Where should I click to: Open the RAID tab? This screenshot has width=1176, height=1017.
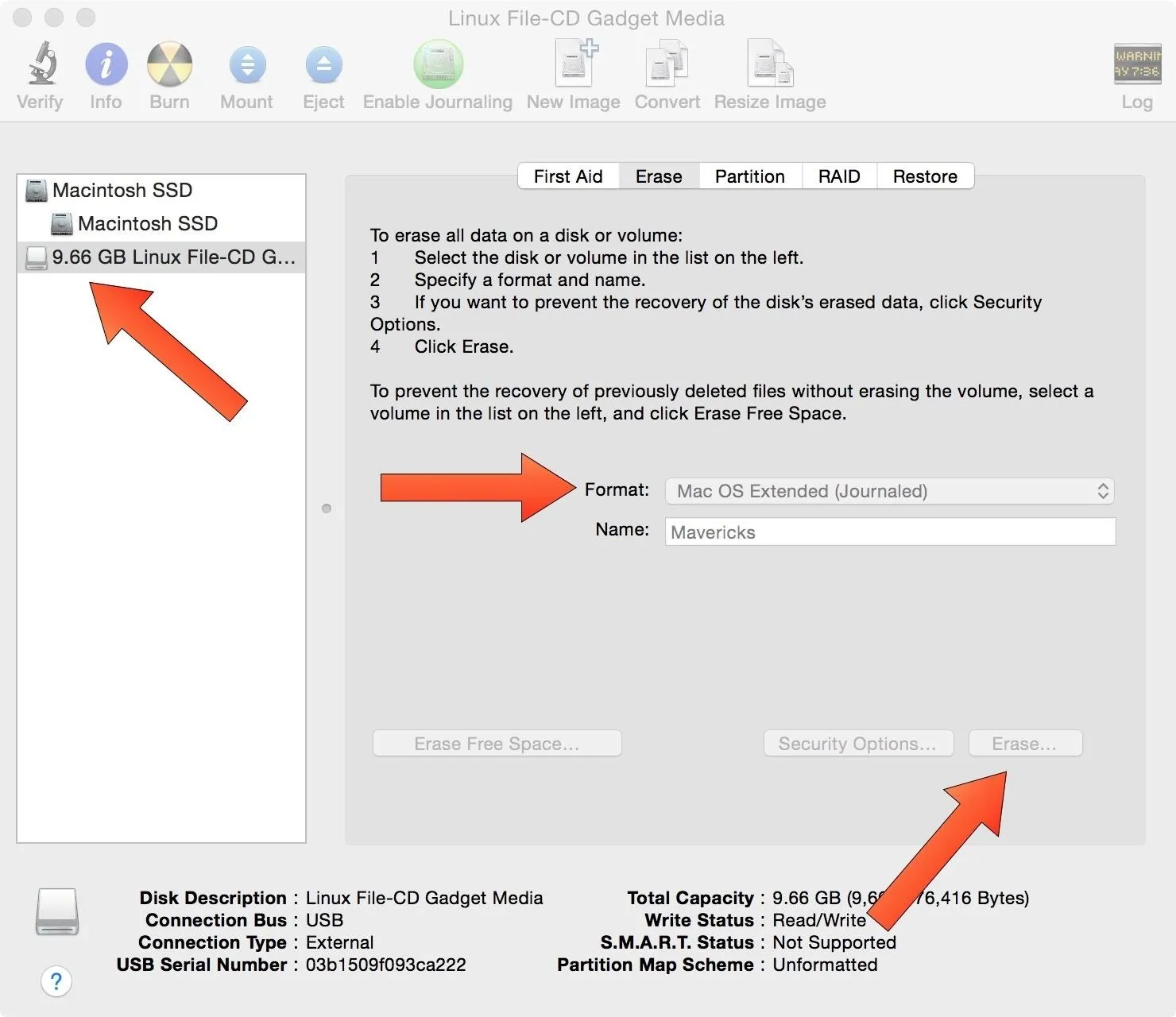tap(839, 176)
